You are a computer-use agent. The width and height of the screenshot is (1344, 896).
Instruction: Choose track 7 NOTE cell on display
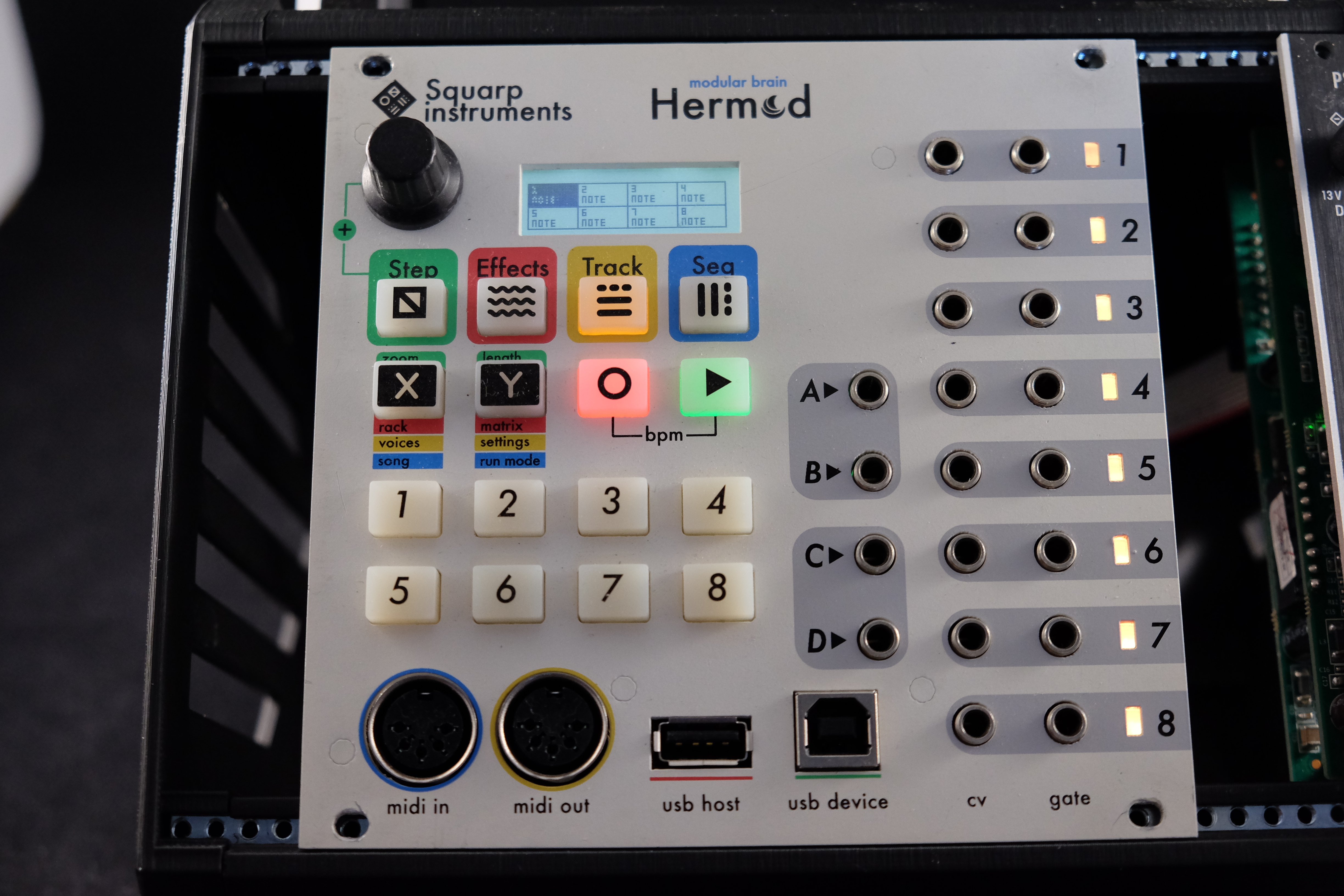click(x=652, y=217)
